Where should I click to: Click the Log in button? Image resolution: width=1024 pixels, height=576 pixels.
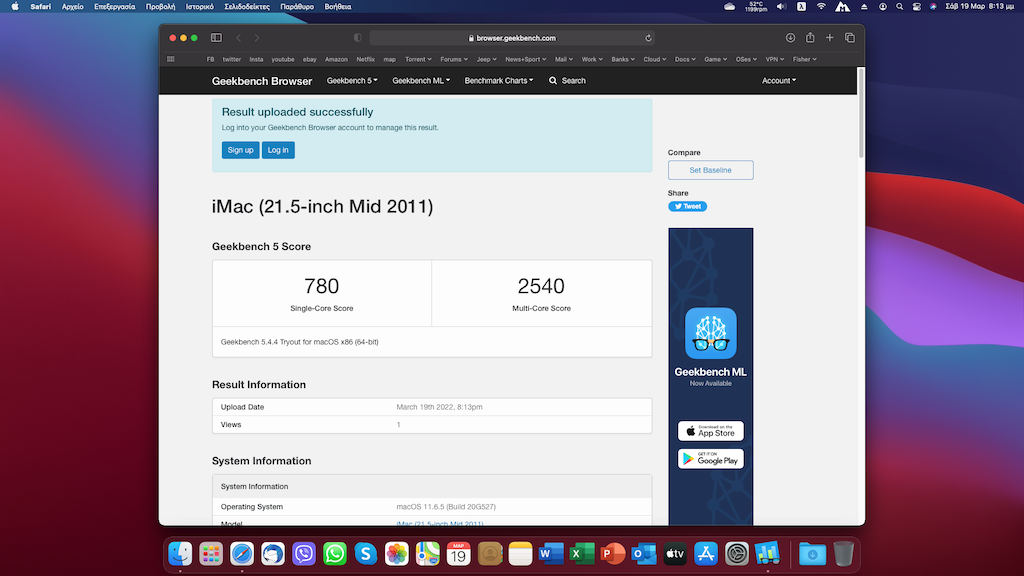pyautogui.click(x=278, y=150)
